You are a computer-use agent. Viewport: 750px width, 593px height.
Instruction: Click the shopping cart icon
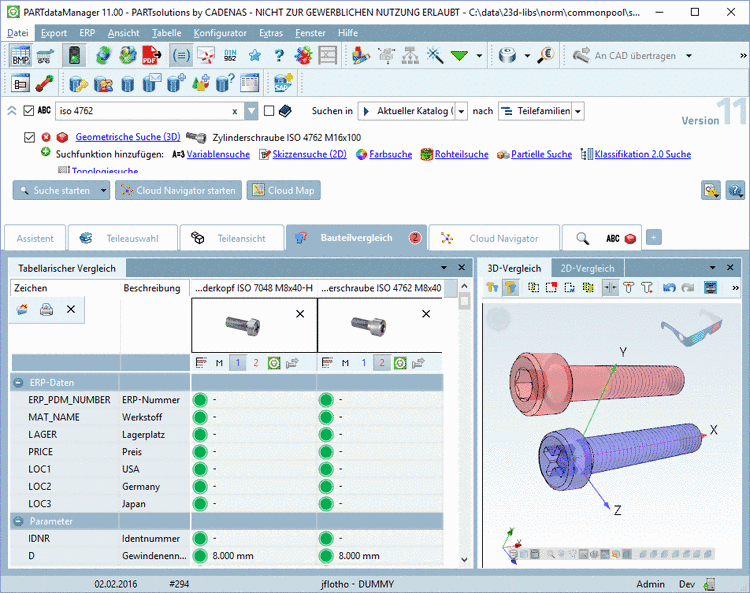tap(45, 56)
